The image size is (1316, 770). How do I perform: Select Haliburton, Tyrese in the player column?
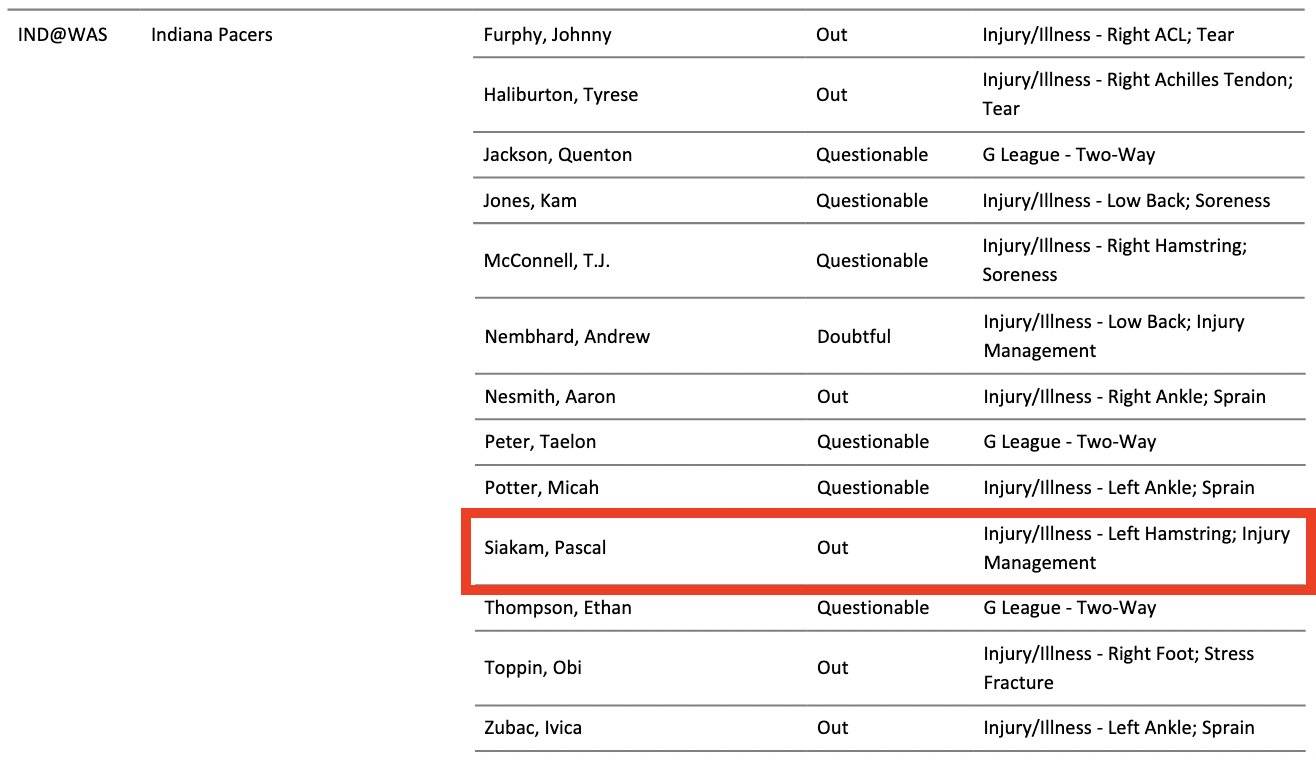point(560,95)
